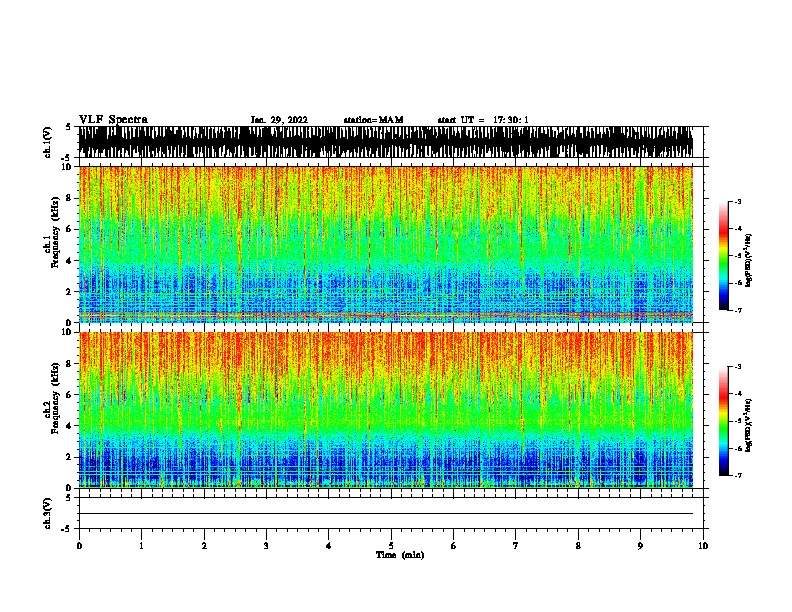The height and width of the screenshot is (612, 792).
Task: Click the -3 label on the ch.2 colorbar
Action: click(738, 367)
